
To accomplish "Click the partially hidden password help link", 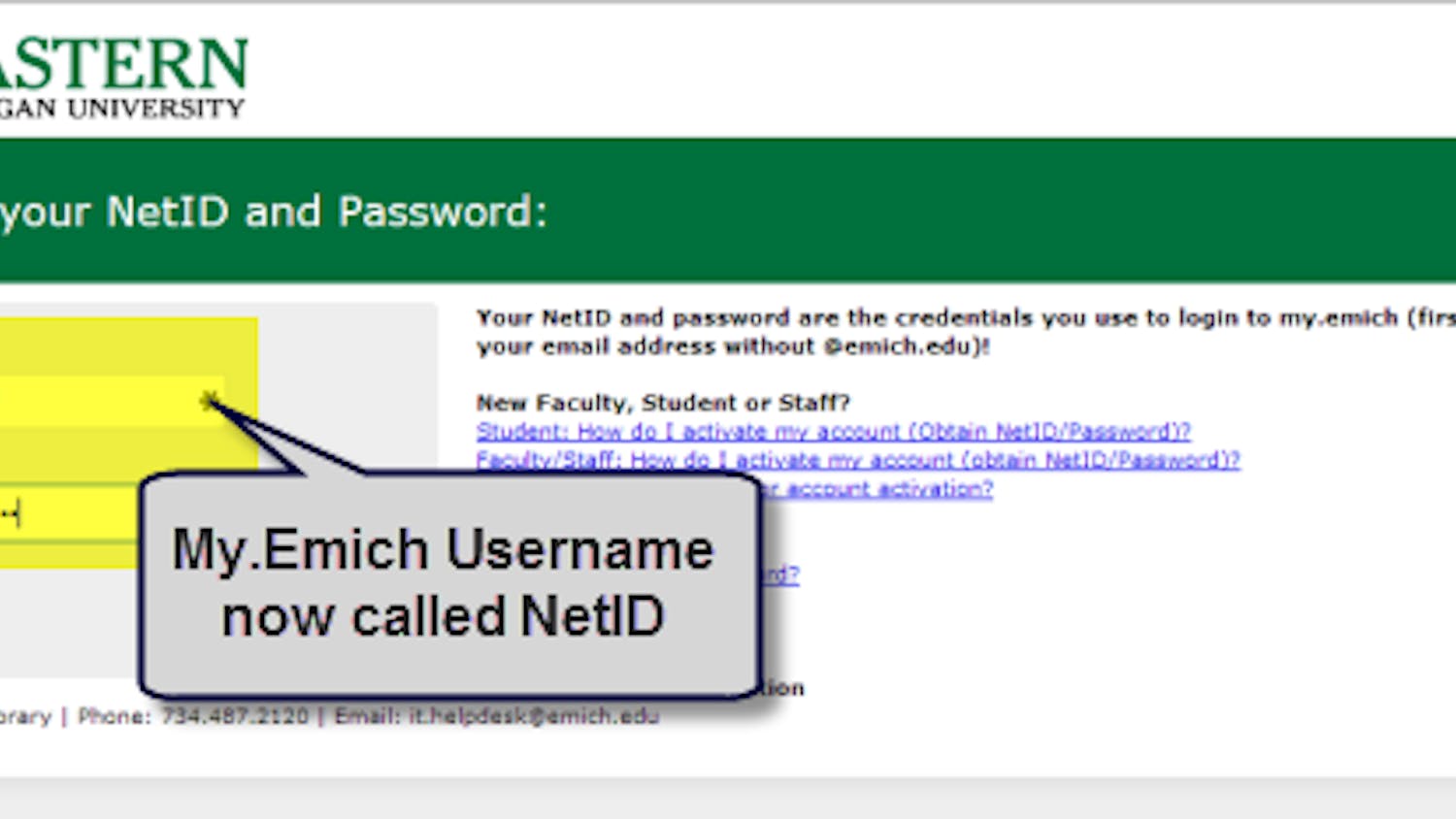I will click(x=781, y=574).
